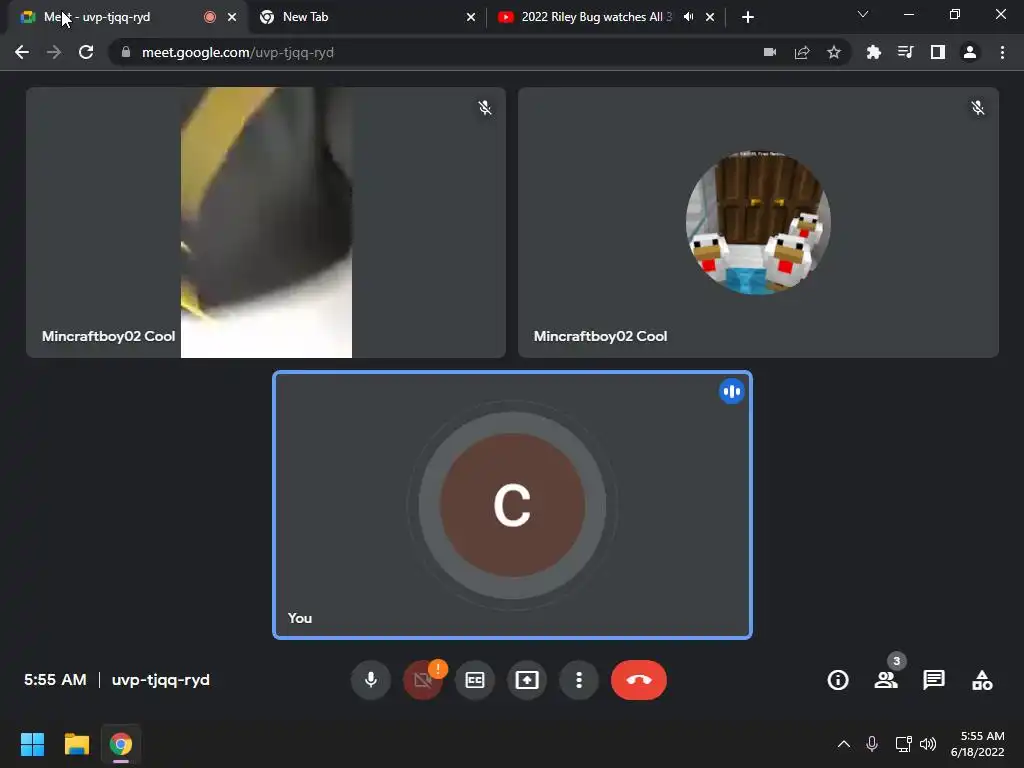The height and width of the screenshot is (768, 1024).
Task: Open the Activities shapes icon
Action: (x=982, y=680)
